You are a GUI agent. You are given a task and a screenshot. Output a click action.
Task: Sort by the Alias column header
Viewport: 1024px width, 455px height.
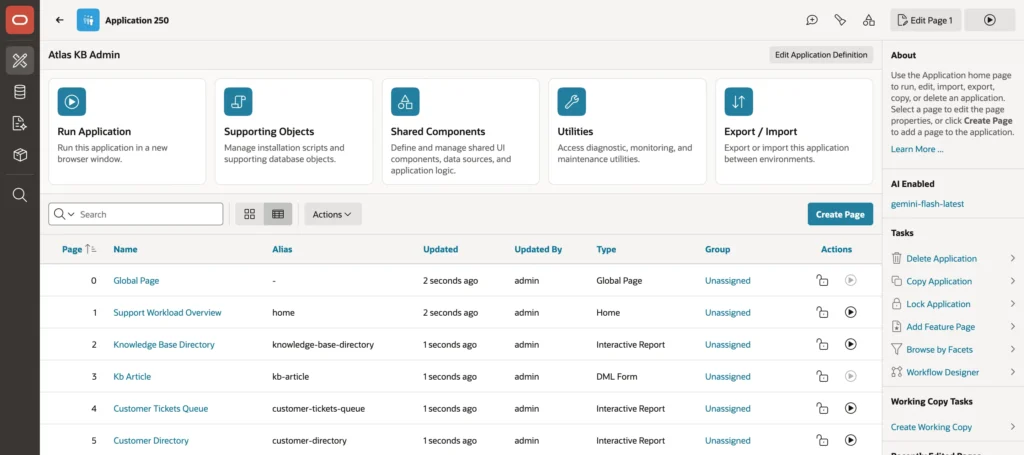(282, 249)
